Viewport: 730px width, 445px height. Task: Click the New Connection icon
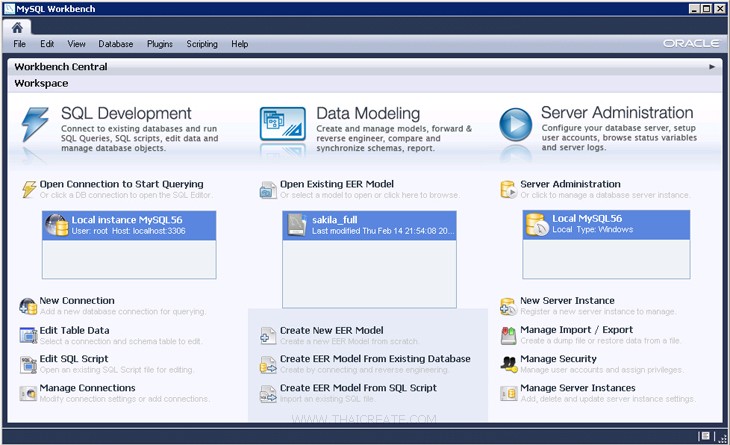click(x=28, y=306)
